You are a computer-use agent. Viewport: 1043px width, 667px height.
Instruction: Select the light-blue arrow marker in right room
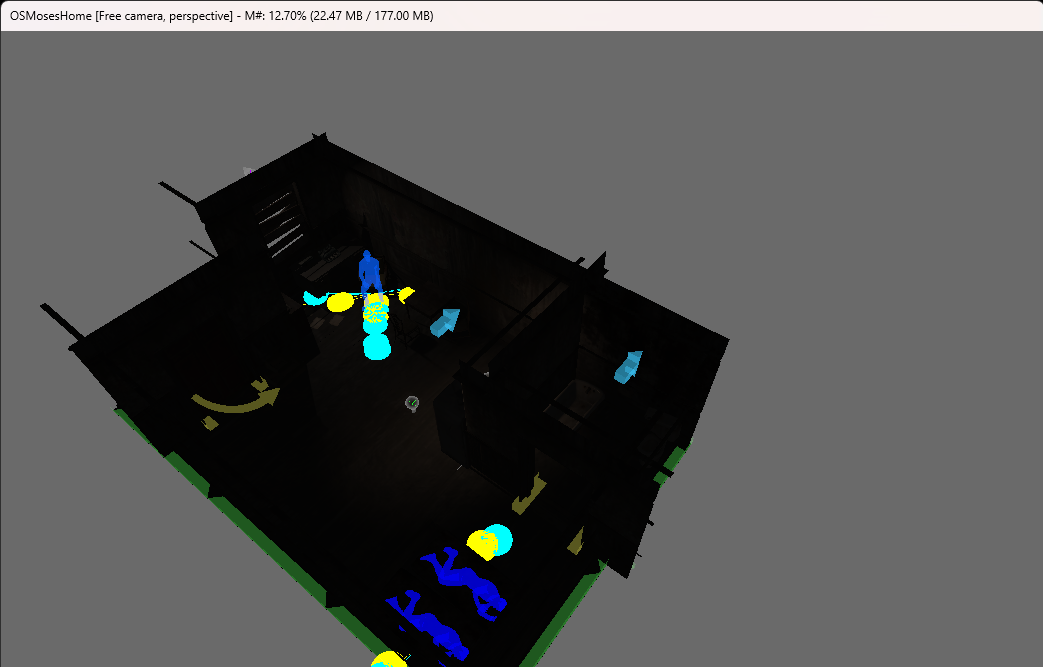629,367
